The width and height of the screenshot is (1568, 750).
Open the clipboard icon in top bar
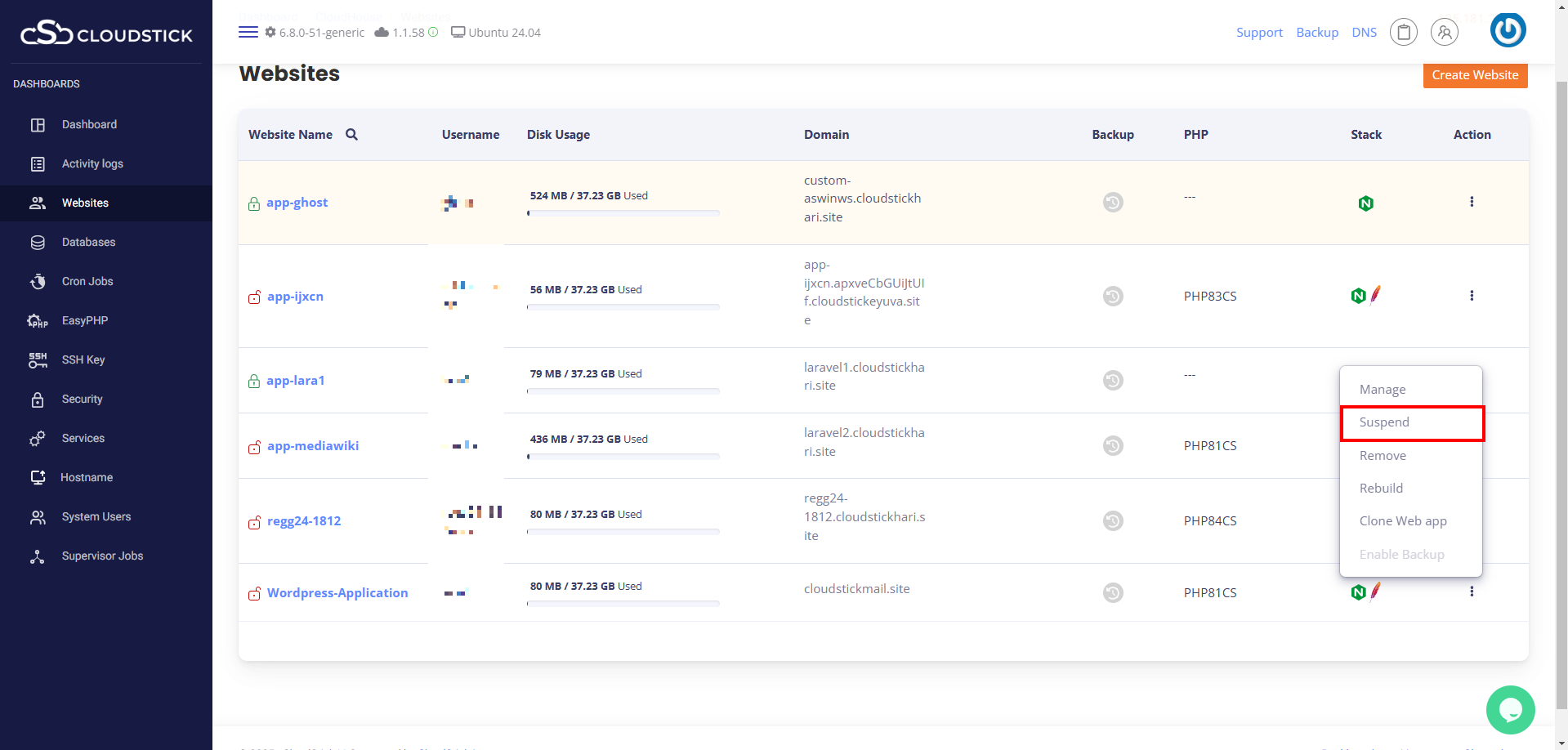pyautogui.click(x=1403, y=32)
